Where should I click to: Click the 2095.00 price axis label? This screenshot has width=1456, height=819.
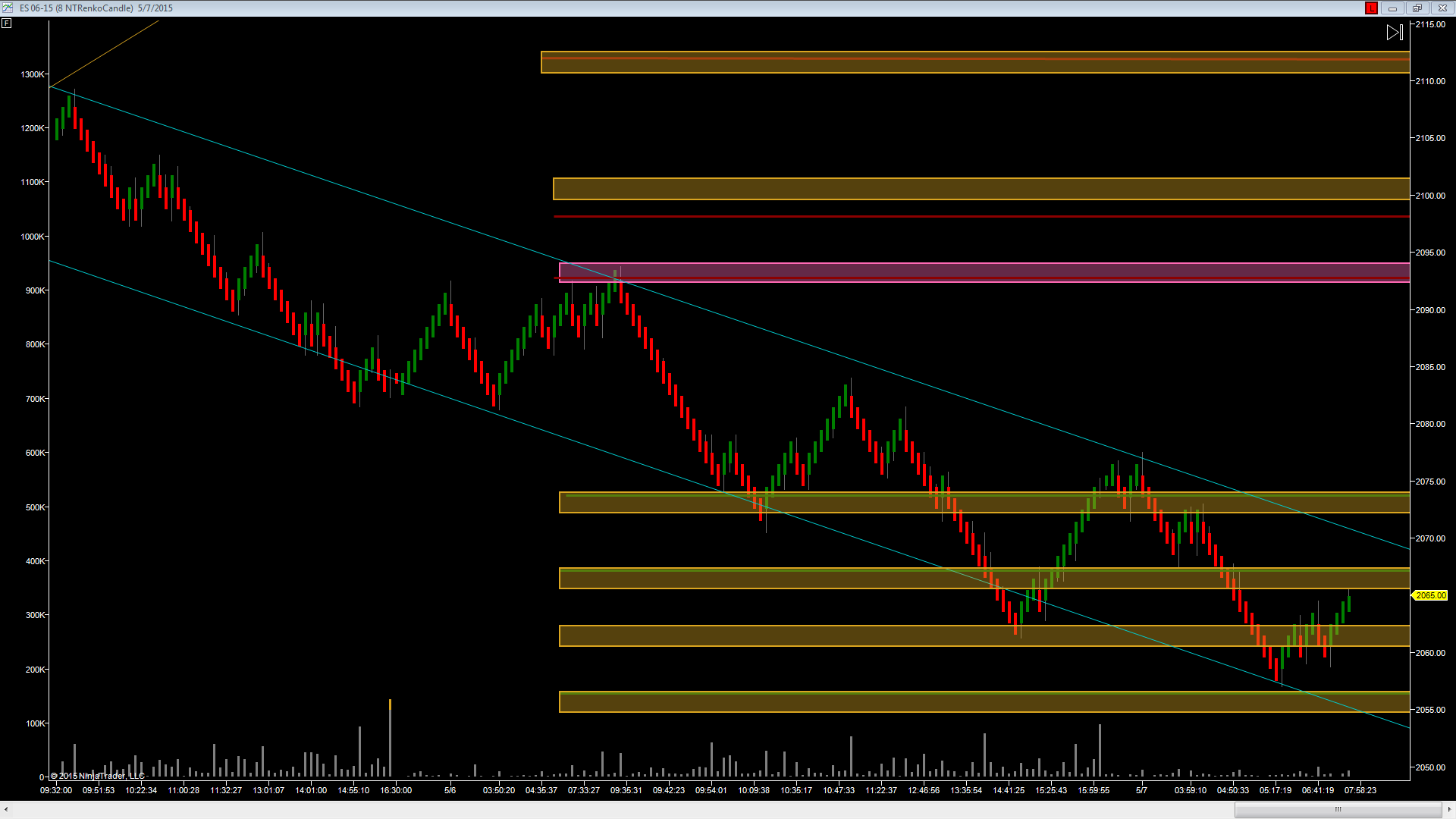(x=1430, y=253)
